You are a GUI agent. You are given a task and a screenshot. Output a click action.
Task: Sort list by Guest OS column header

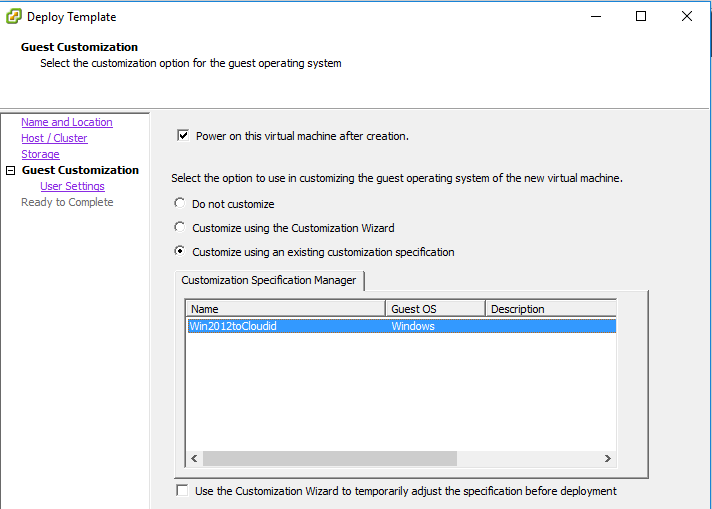(435, 309)
